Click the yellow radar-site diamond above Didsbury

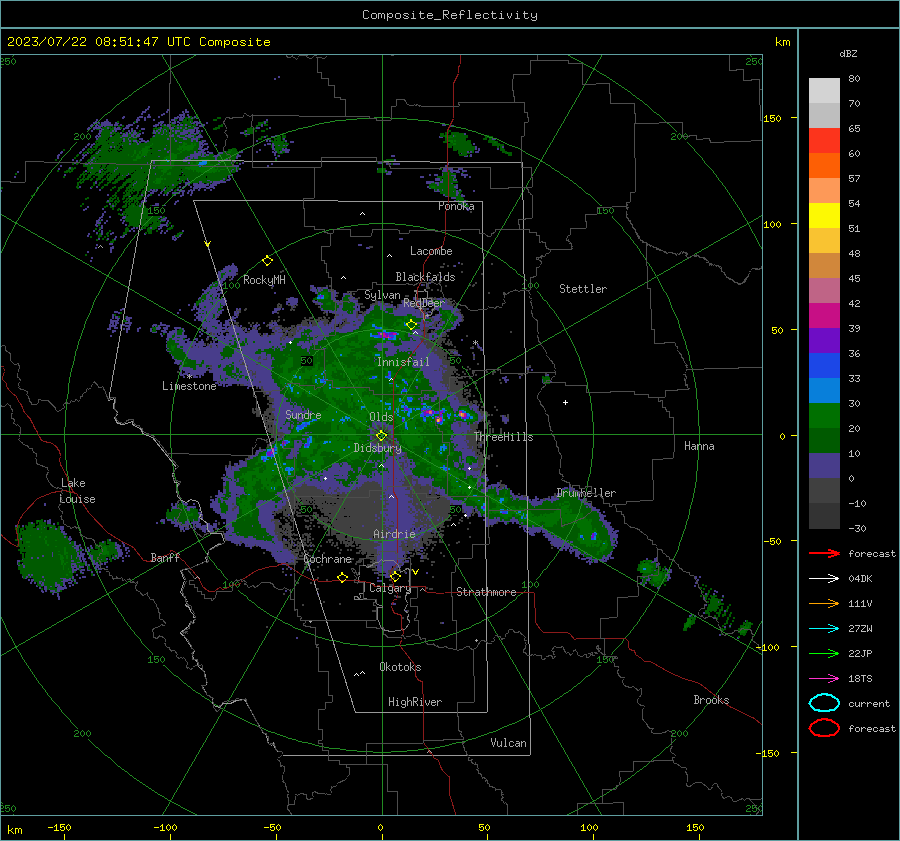pos(381,436)
